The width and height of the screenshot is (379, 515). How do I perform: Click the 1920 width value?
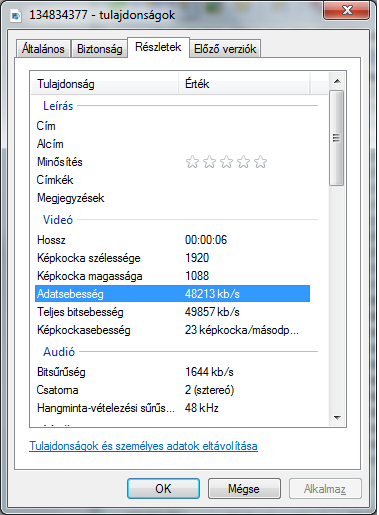coord(197,258)
